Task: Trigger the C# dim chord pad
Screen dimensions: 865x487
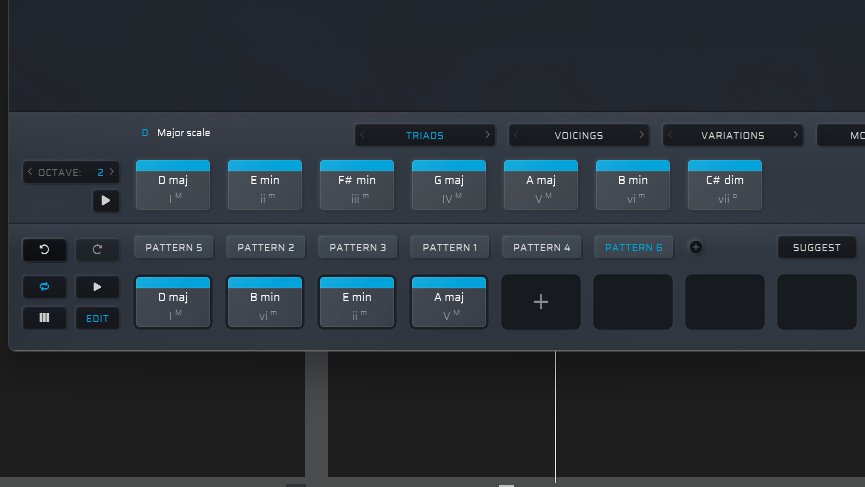Action: point(725,185)
